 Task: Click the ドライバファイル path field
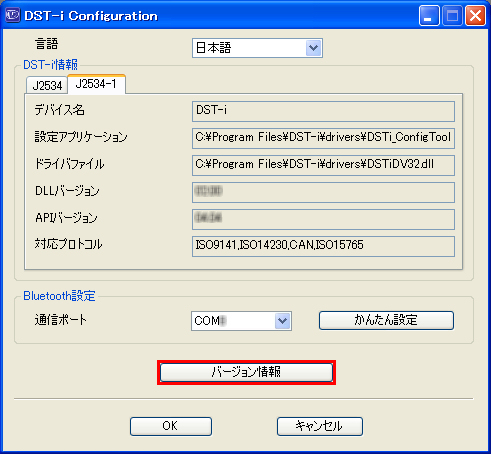coord(323,165)
